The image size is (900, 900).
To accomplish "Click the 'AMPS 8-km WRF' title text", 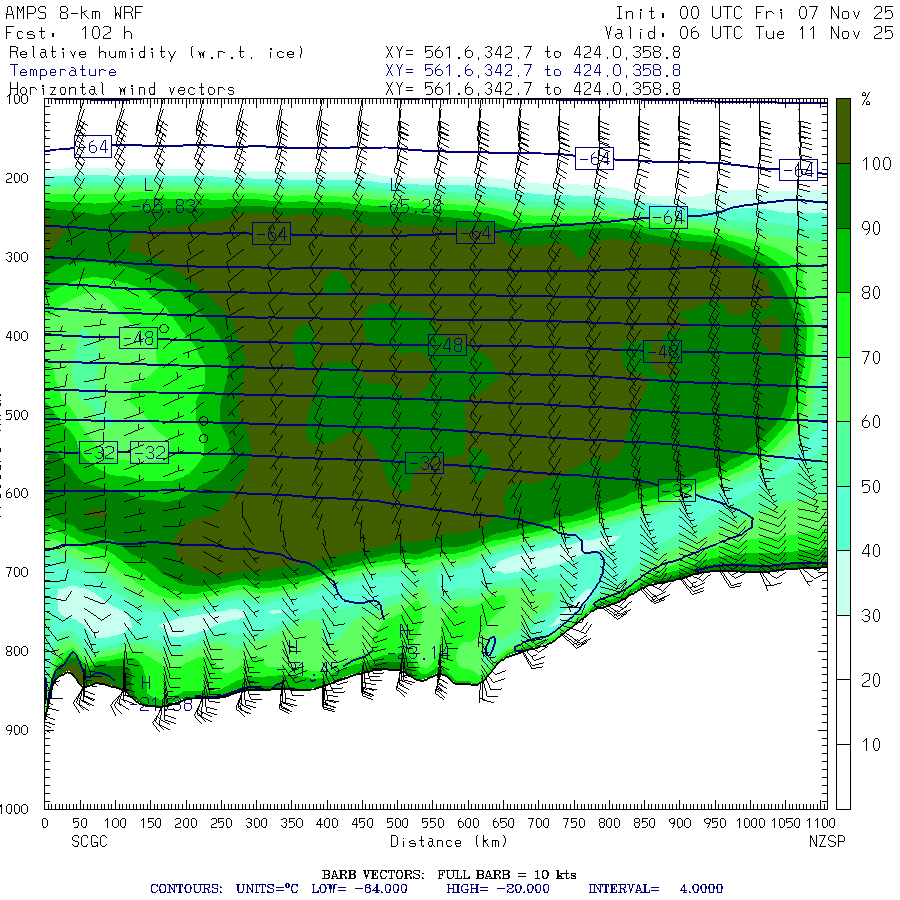I will 74,13.
